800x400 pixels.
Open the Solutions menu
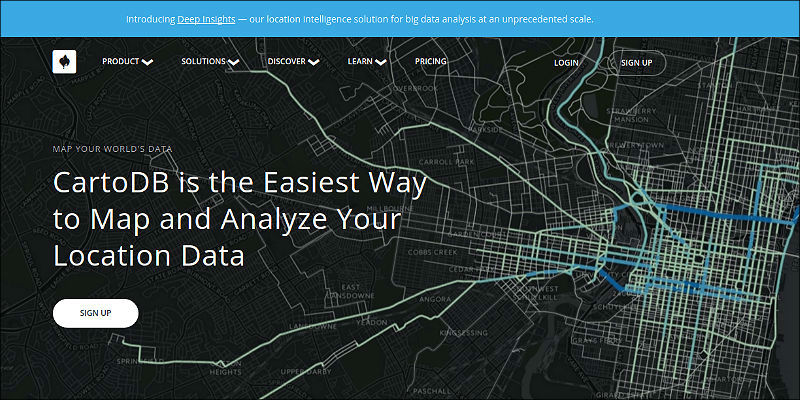click(x=203, y=61)
